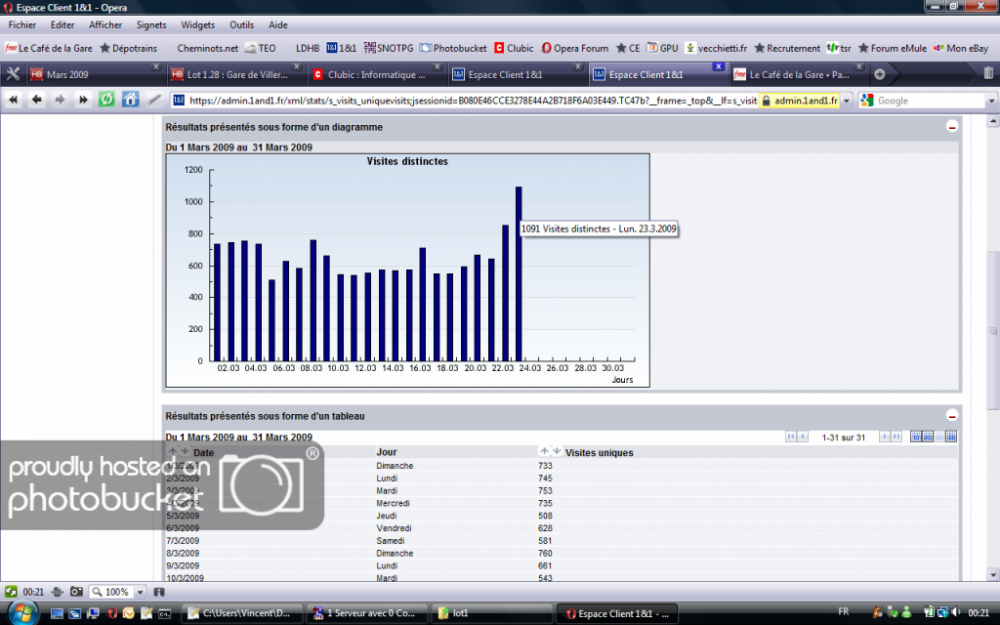
Task: Open the Photobucket bookmark
Action: pos(453,48)
